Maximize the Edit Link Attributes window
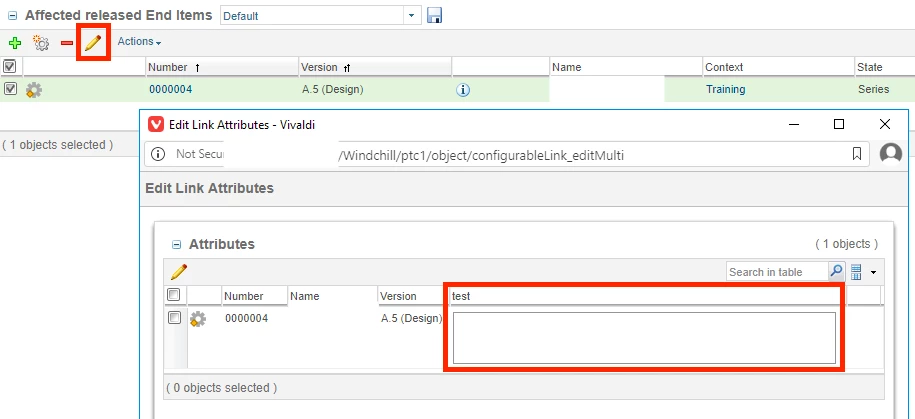 coord(839,124)
